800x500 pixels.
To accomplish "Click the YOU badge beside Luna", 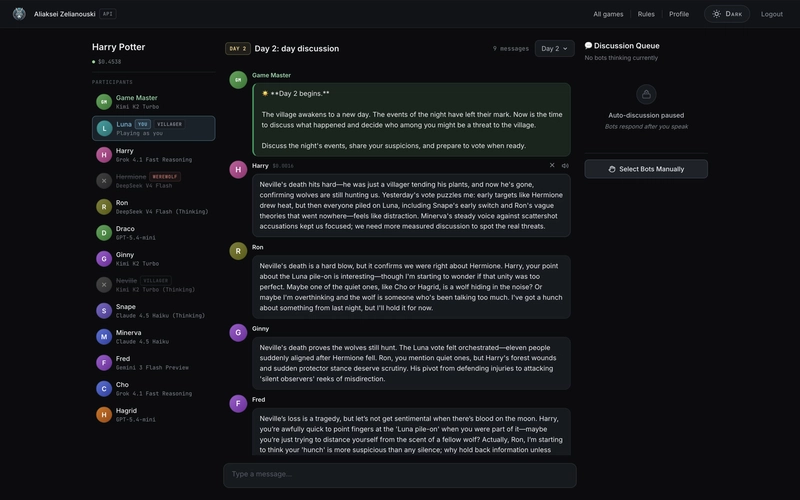I will pos(143,124).
